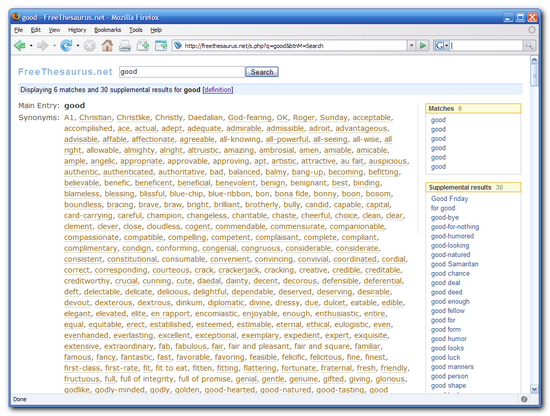This screenshot has height=416, width=550.
Task: Open the Home page icon
Action: pos(107,46)
